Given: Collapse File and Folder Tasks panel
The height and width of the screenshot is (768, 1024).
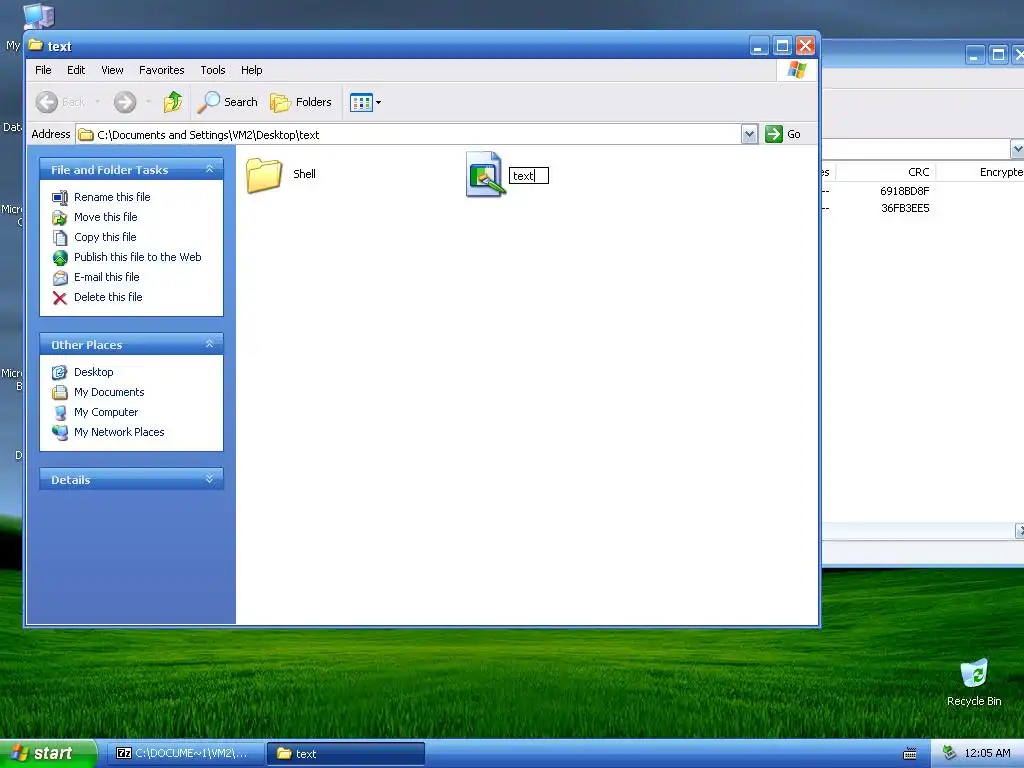Looking at the screenshot, I should 210,169.
